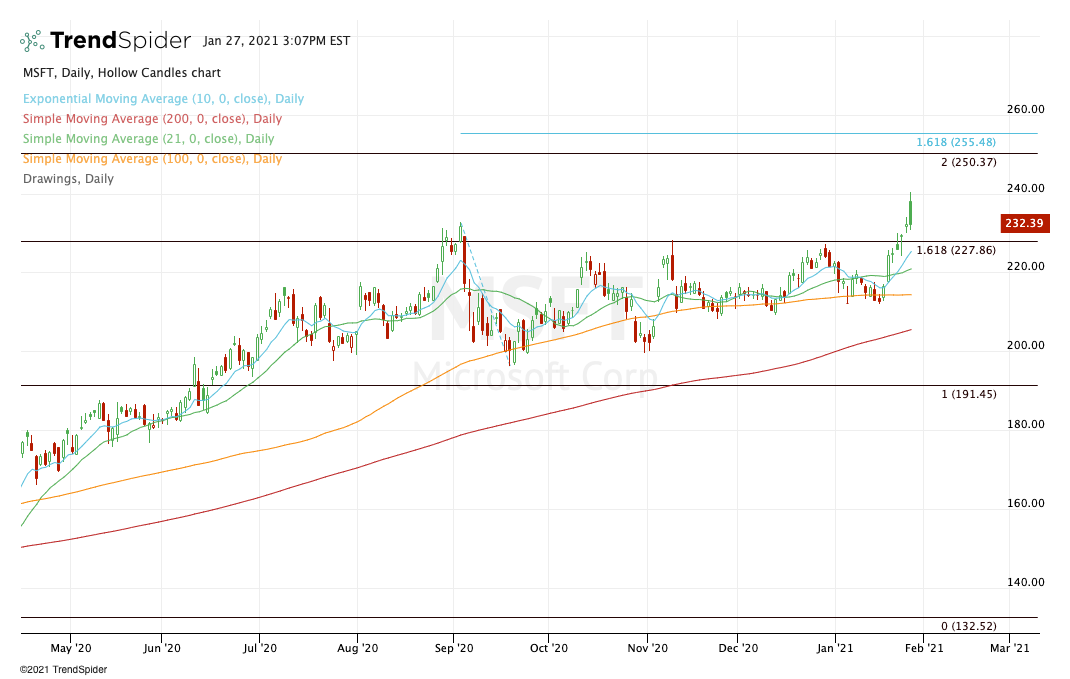1070x679 pixels.
Task: Click the 0 (132.52) Fibonacci label
Action: coord(968,626)
